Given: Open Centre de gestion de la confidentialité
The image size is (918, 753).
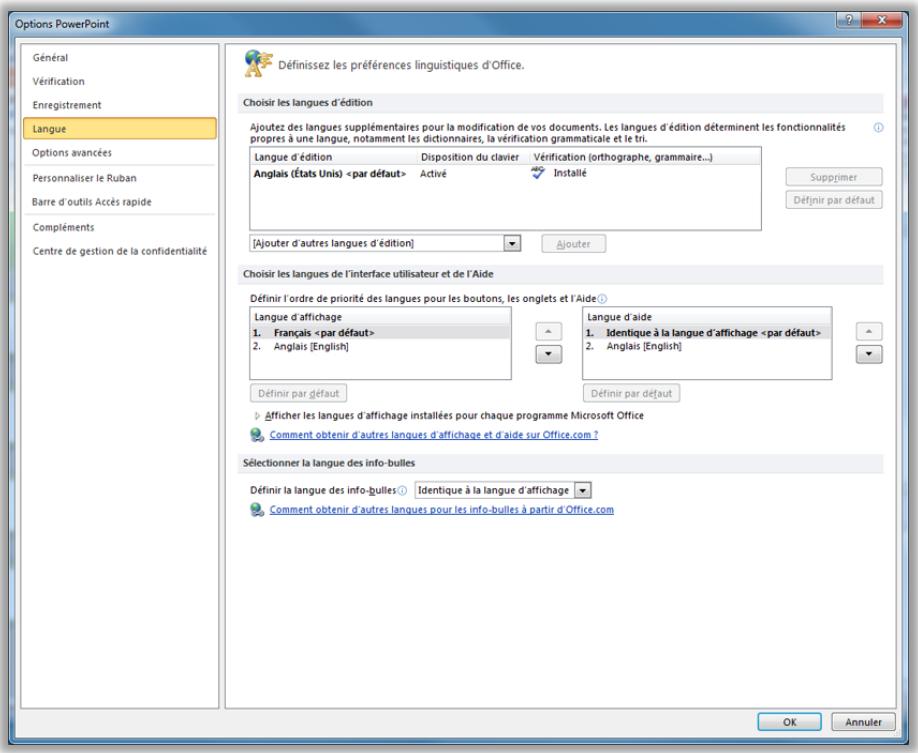Looking at the screenshot, I should 119,251.
